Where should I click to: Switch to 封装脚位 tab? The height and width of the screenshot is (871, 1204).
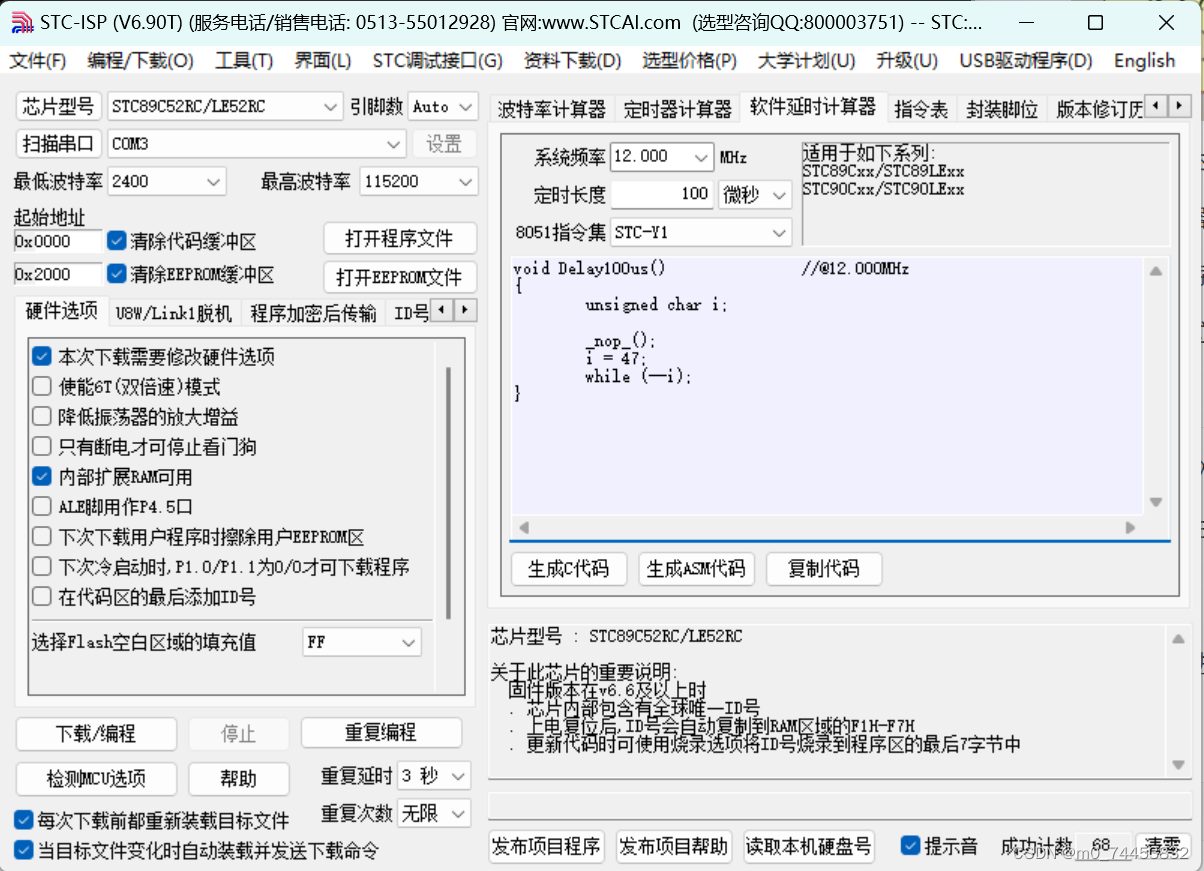1002,109
